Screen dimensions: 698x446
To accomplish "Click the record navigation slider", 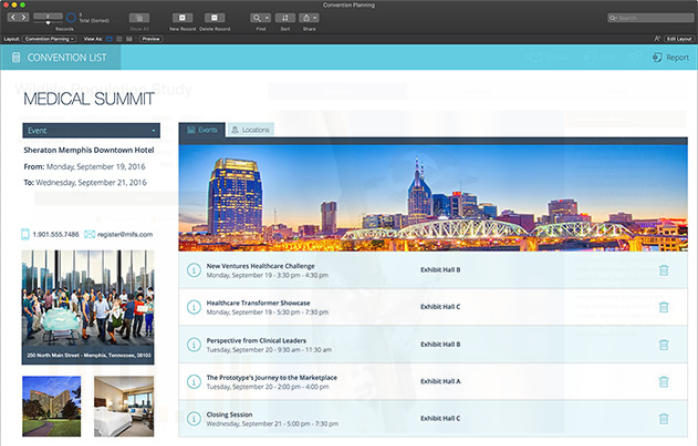I will 48,22.
